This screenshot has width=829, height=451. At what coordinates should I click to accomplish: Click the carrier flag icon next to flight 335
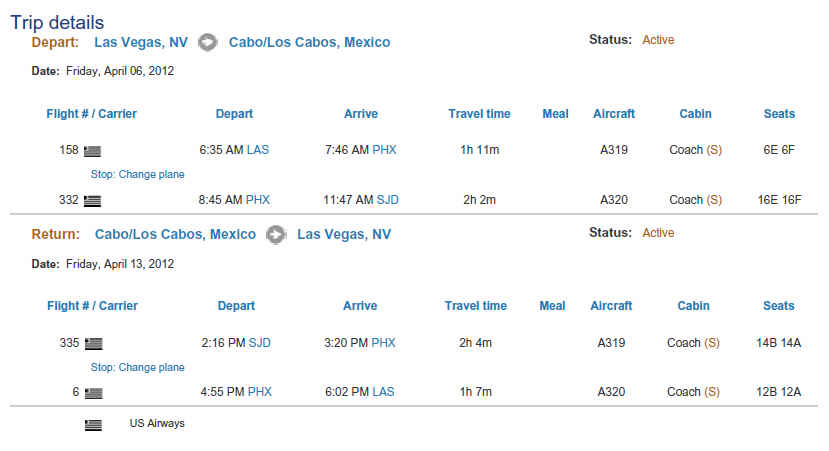94,344
